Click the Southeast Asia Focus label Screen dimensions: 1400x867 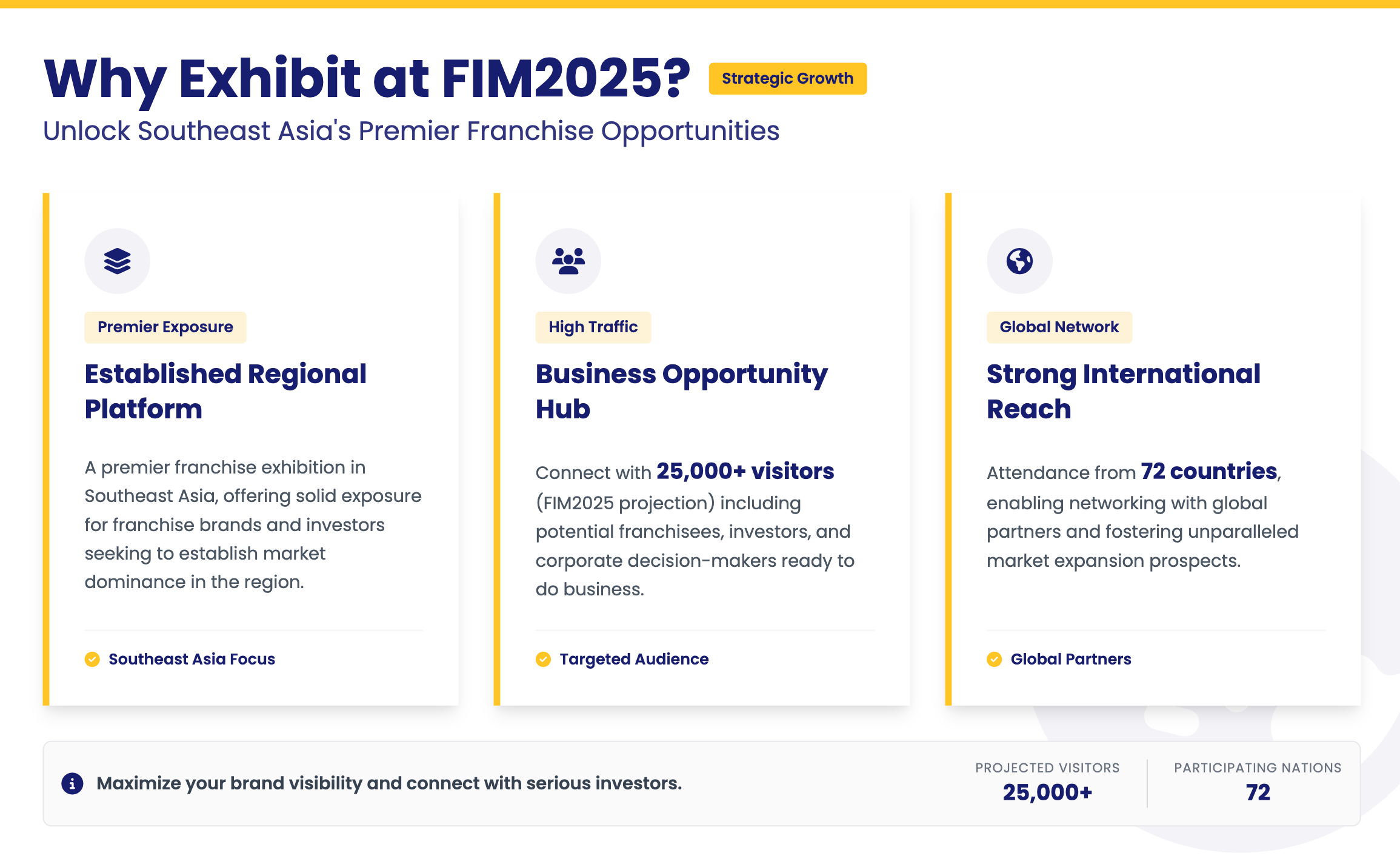tap(192, 659)
